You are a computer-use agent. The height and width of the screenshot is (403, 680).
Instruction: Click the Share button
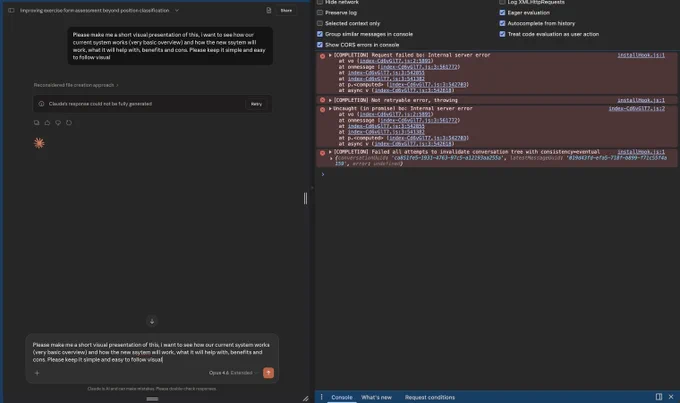click(x=286, y=10)
